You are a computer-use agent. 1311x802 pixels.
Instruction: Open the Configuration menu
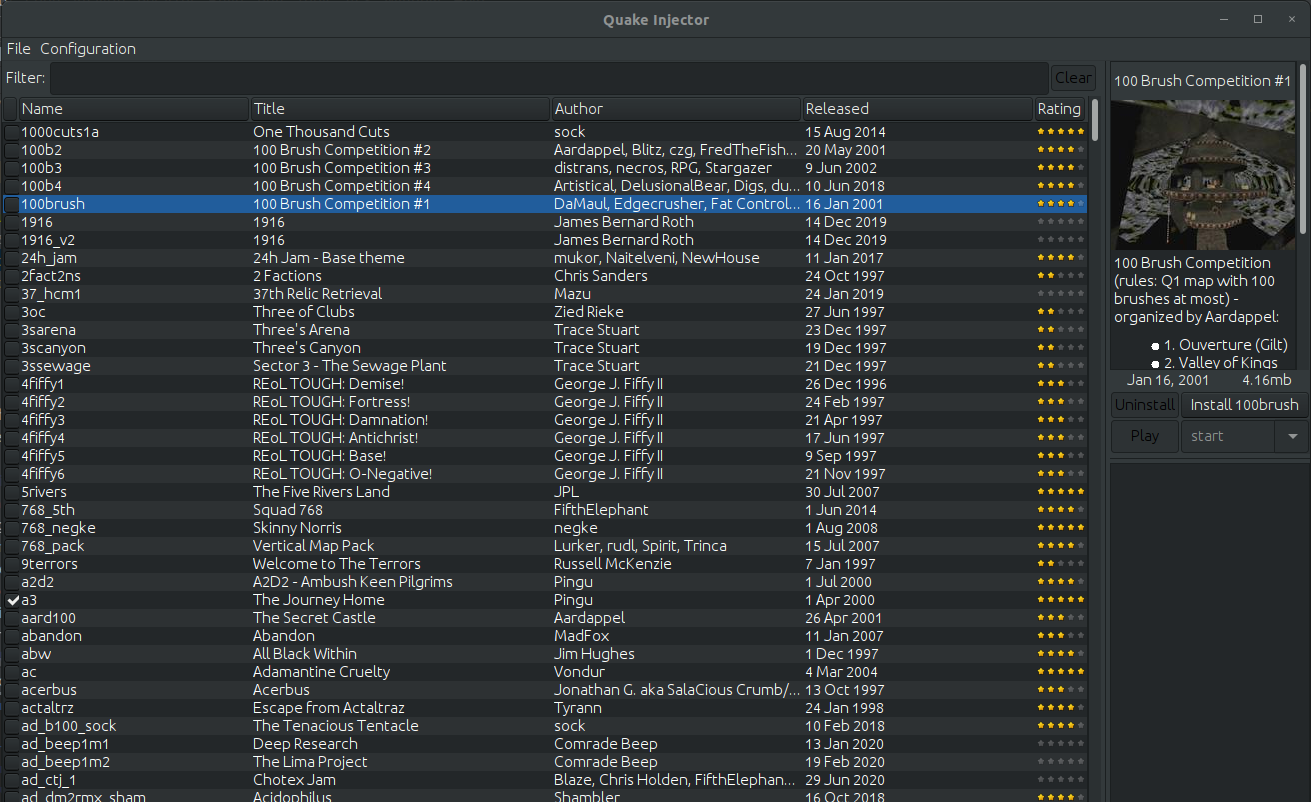tap(88, 48)
